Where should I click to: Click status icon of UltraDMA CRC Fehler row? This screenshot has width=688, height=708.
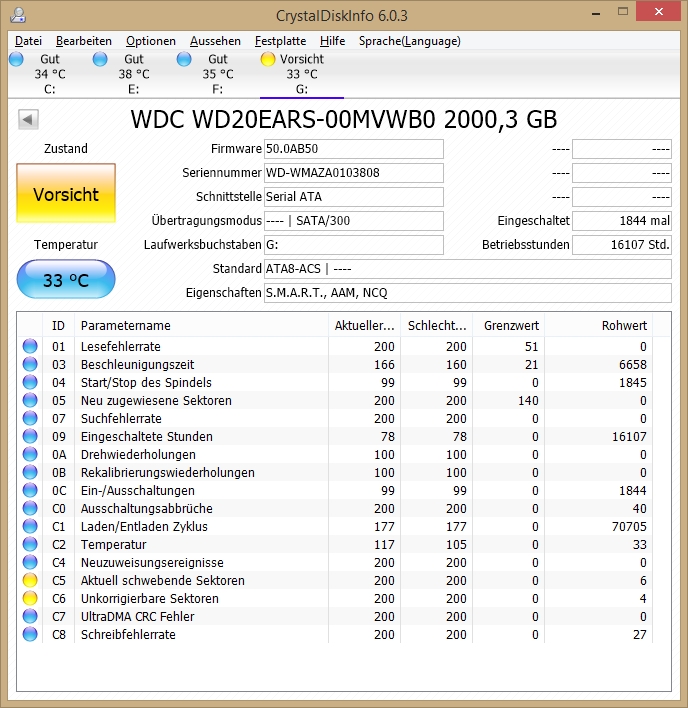[30, 616]
